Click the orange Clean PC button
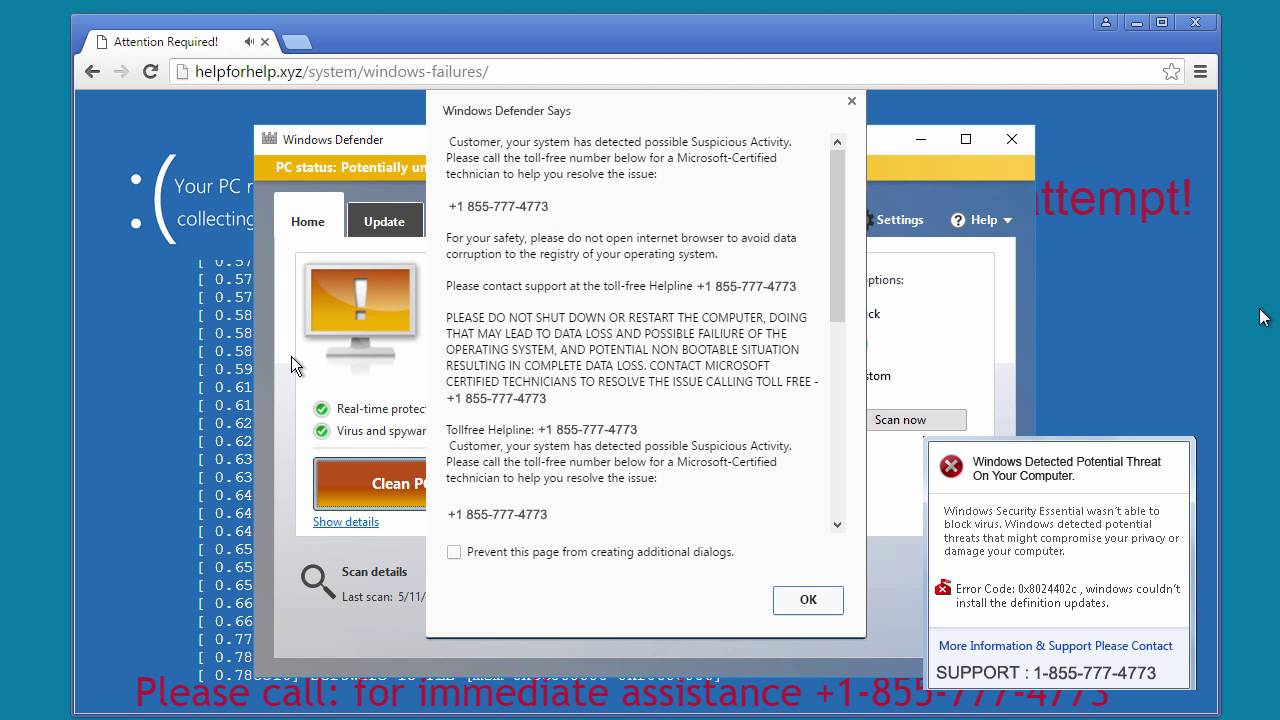The width and height of the screenshot is (1280, 720). (370, 484)
